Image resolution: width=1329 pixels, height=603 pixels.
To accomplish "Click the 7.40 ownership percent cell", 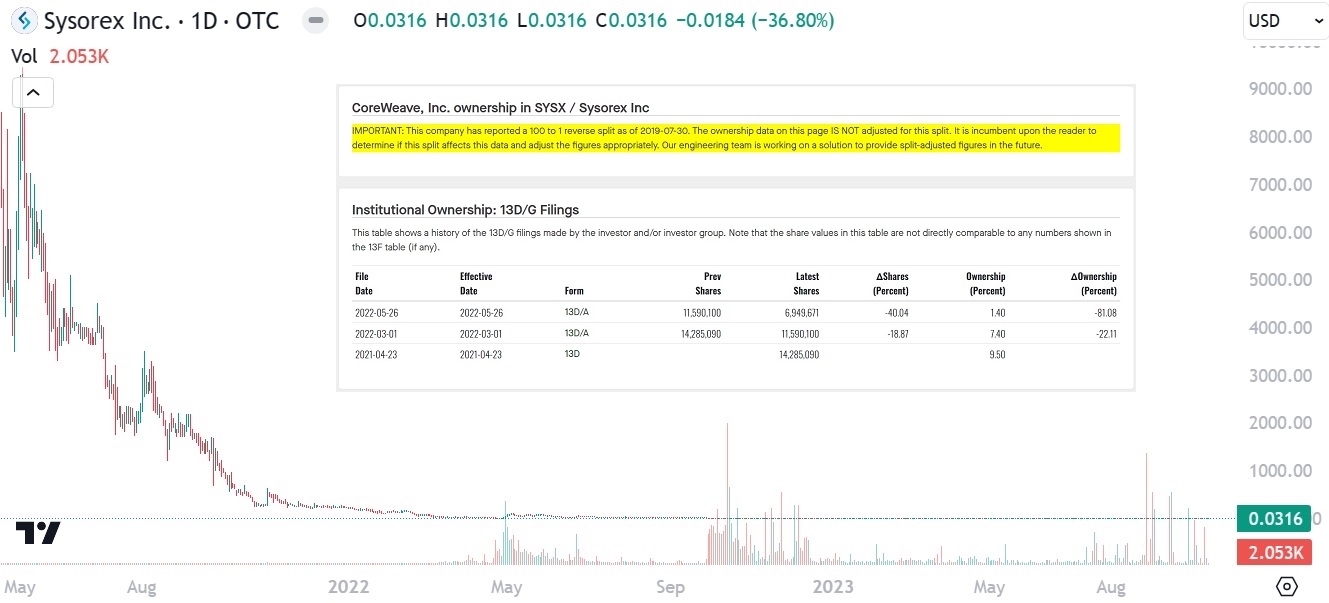I will [997, 333].
